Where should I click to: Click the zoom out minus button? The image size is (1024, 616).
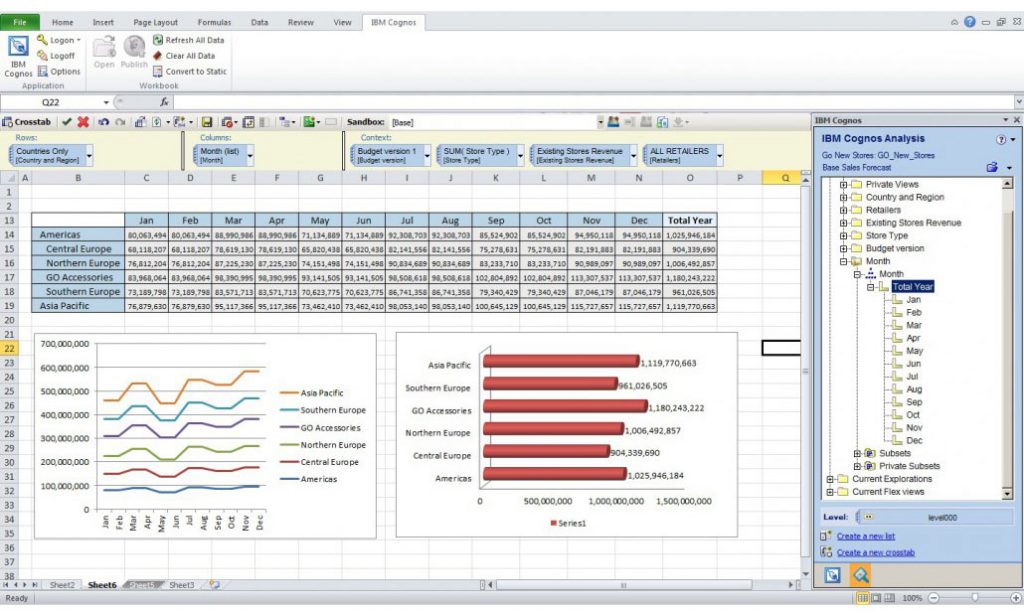tap(934, 598)
